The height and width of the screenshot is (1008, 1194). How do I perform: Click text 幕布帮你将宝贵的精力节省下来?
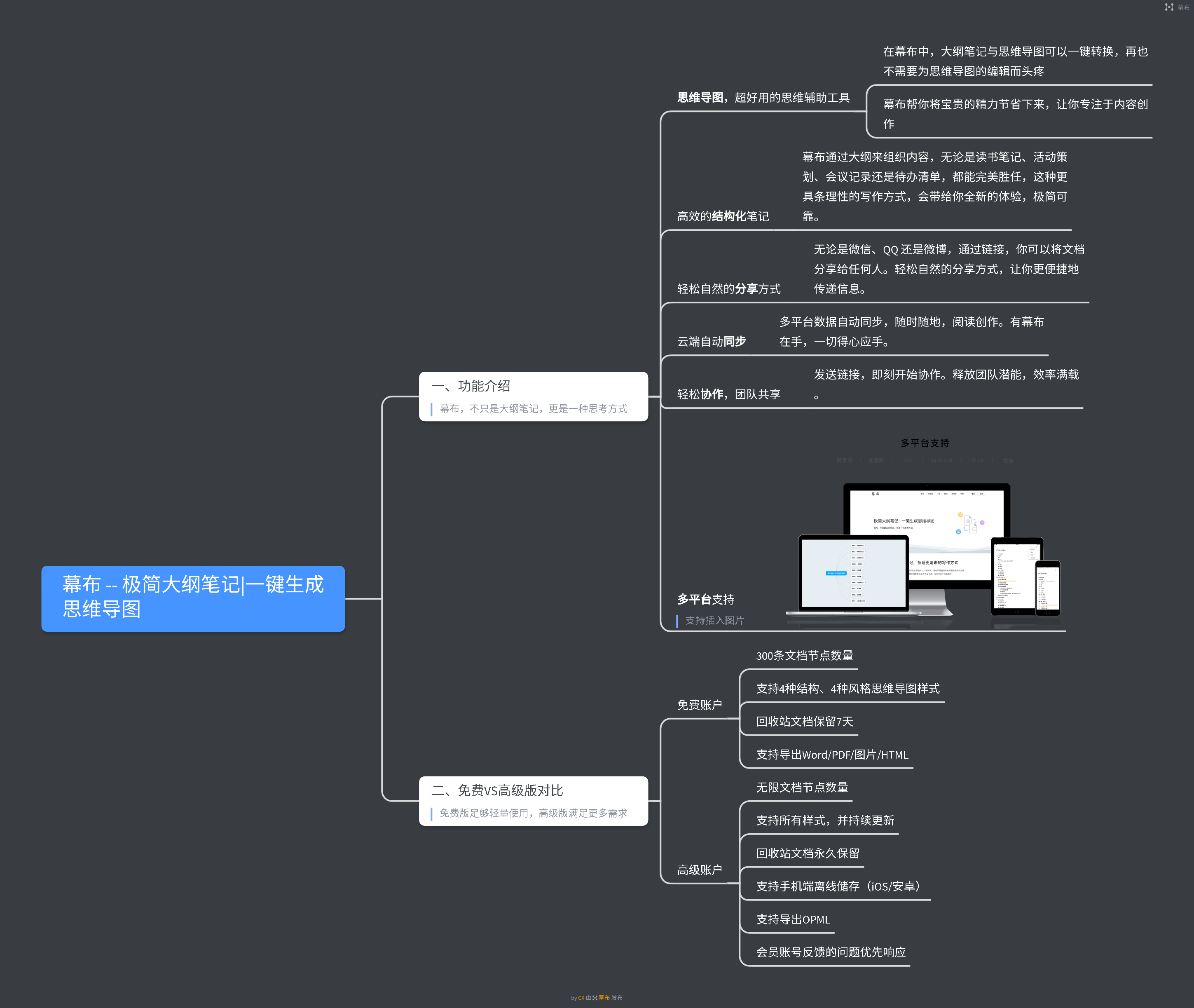(x=1015, y=114)
